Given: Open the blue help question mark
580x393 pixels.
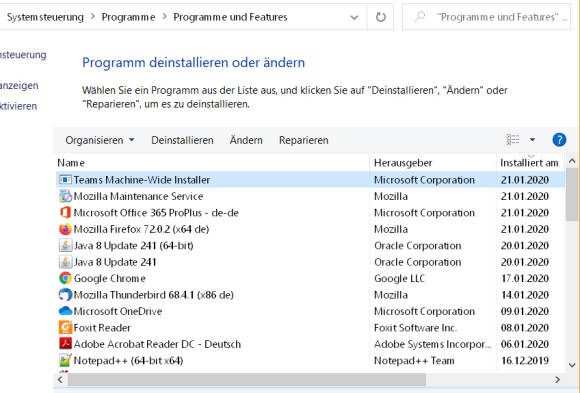Looking at the screenshot, I should pos(559,140).
